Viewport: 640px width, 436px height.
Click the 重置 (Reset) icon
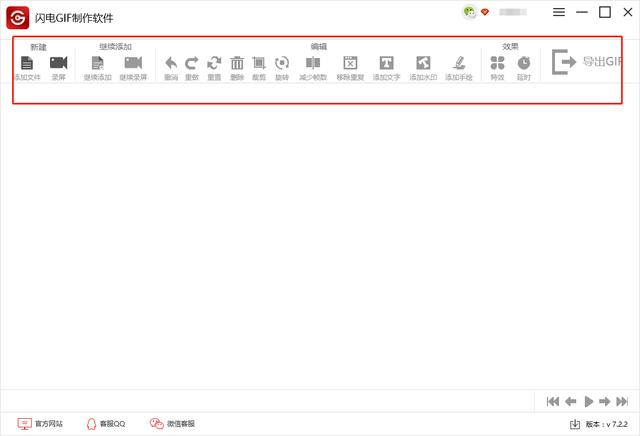214,64
